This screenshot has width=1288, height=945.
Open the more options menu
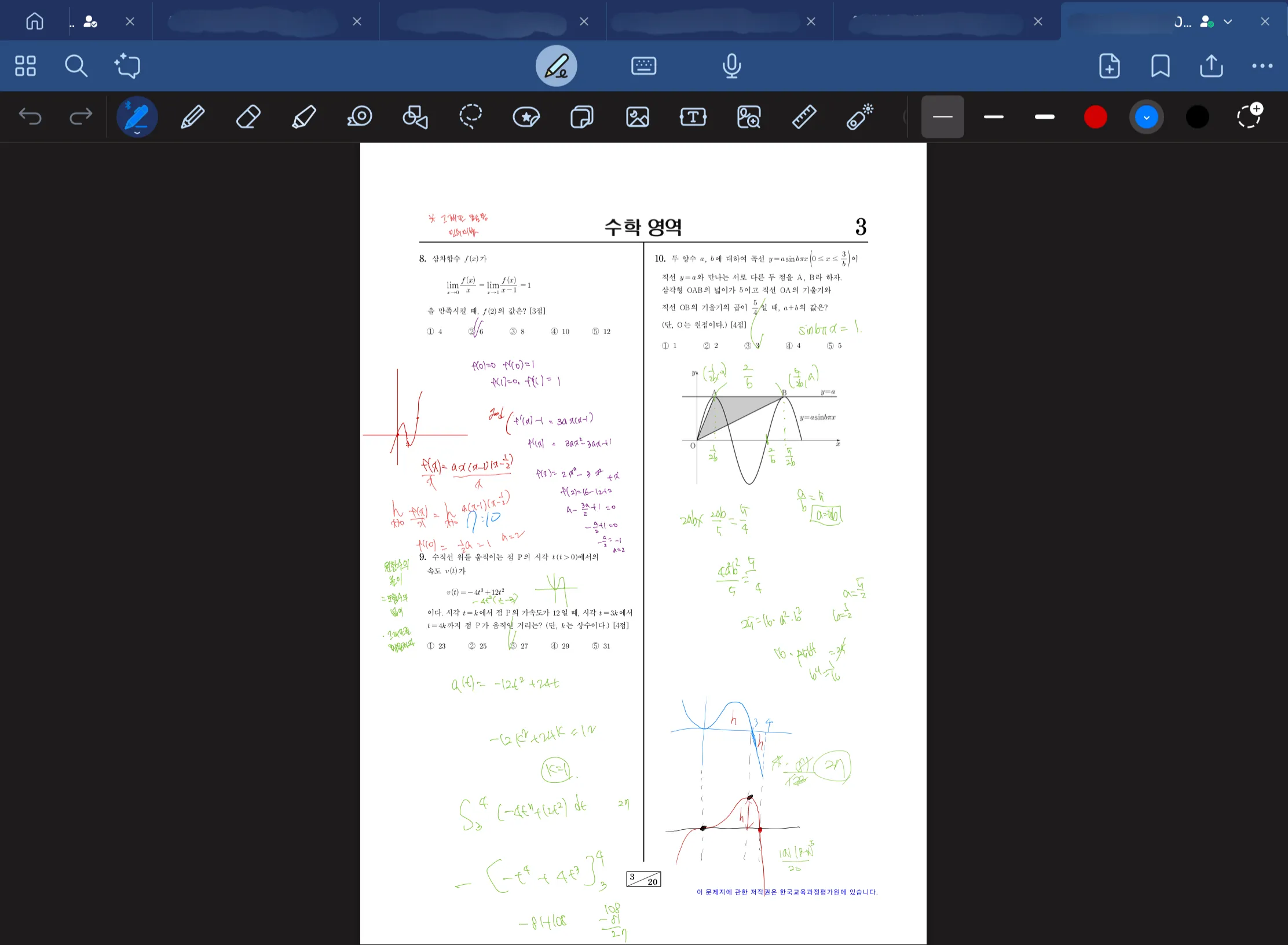pyautogui.click(x=1262, y=66)
